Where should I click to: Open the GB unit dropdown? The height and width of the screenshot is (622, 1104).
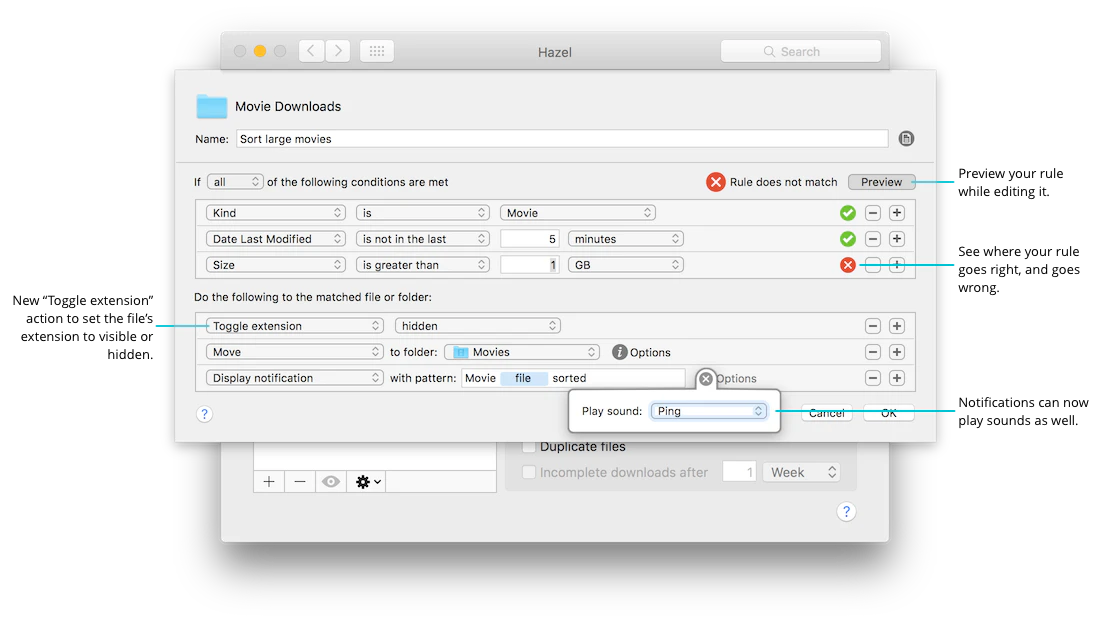click(x=625, y=265)
